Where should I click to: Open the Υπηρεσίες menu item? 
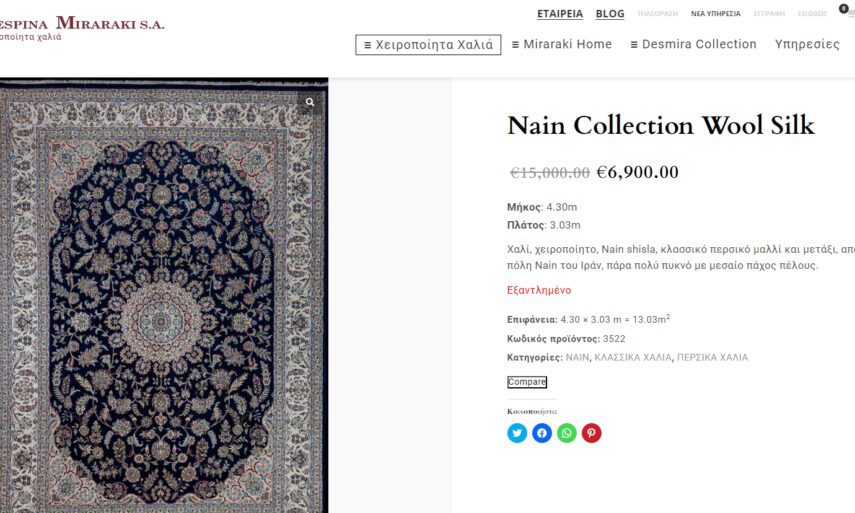click(807, 45)
